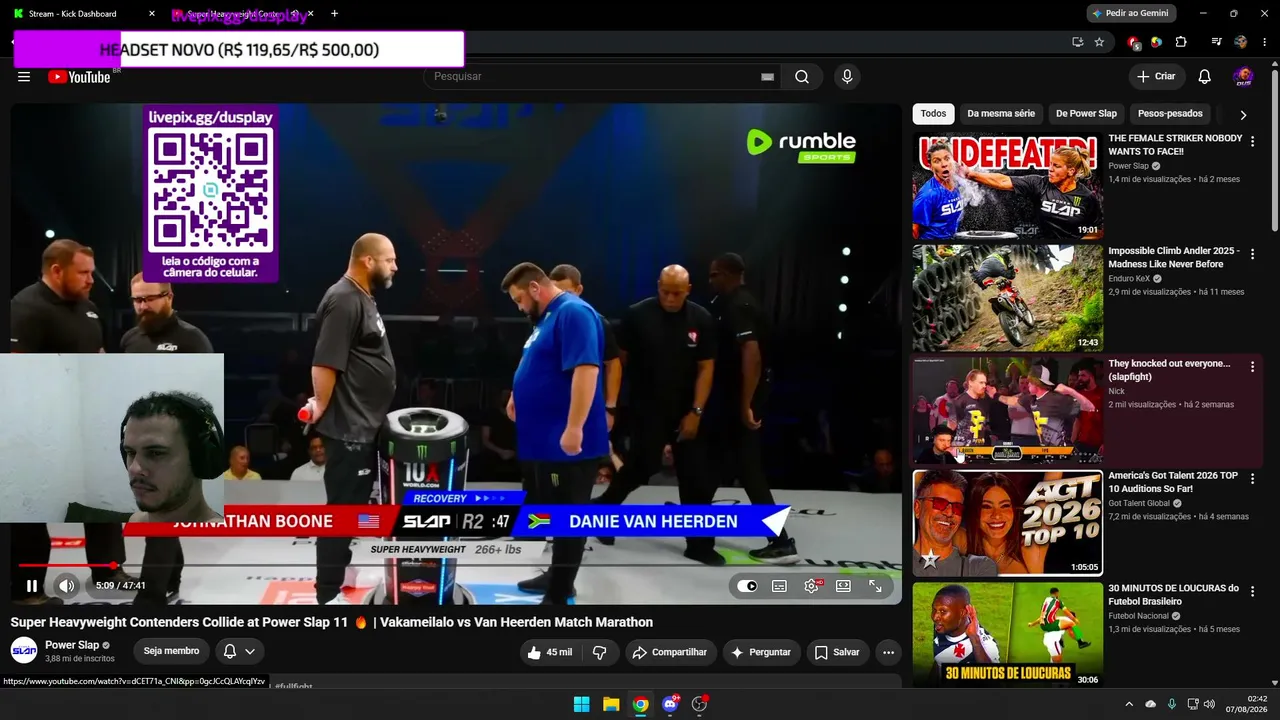Go to YouTube home via logo
The image size is (1280, 720).
[x=79, y=77]
